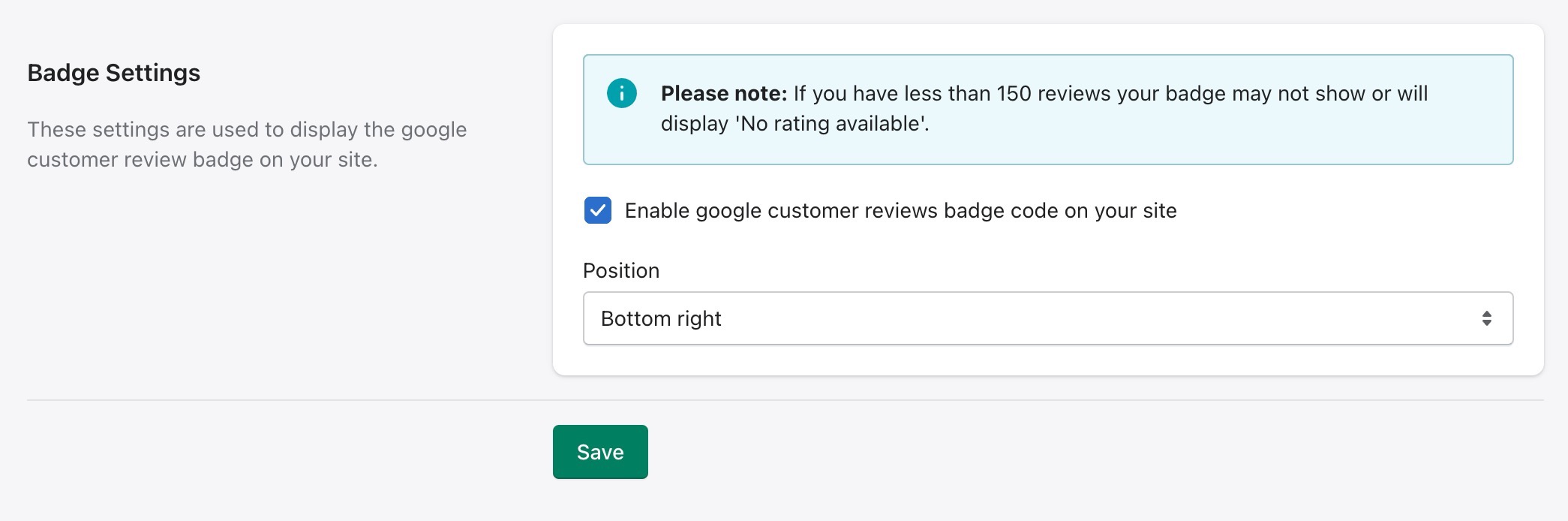The width and height of the screenshot is (1568, 521).
Task: Click the select arrows on Position dropdown
Action: click(1486, 318)
